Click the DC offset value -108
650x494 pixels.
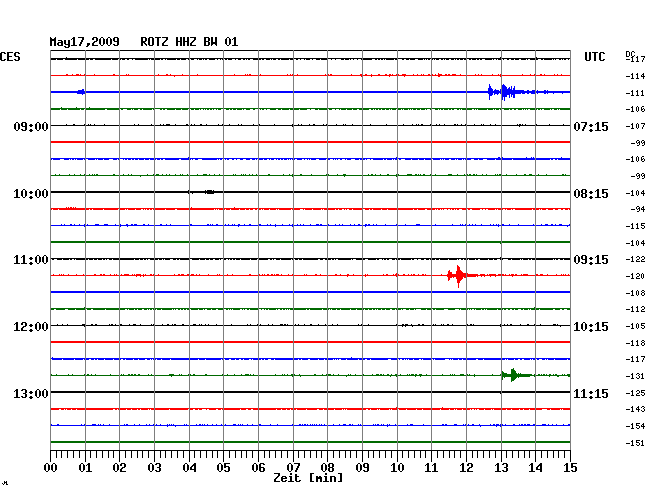635,293
